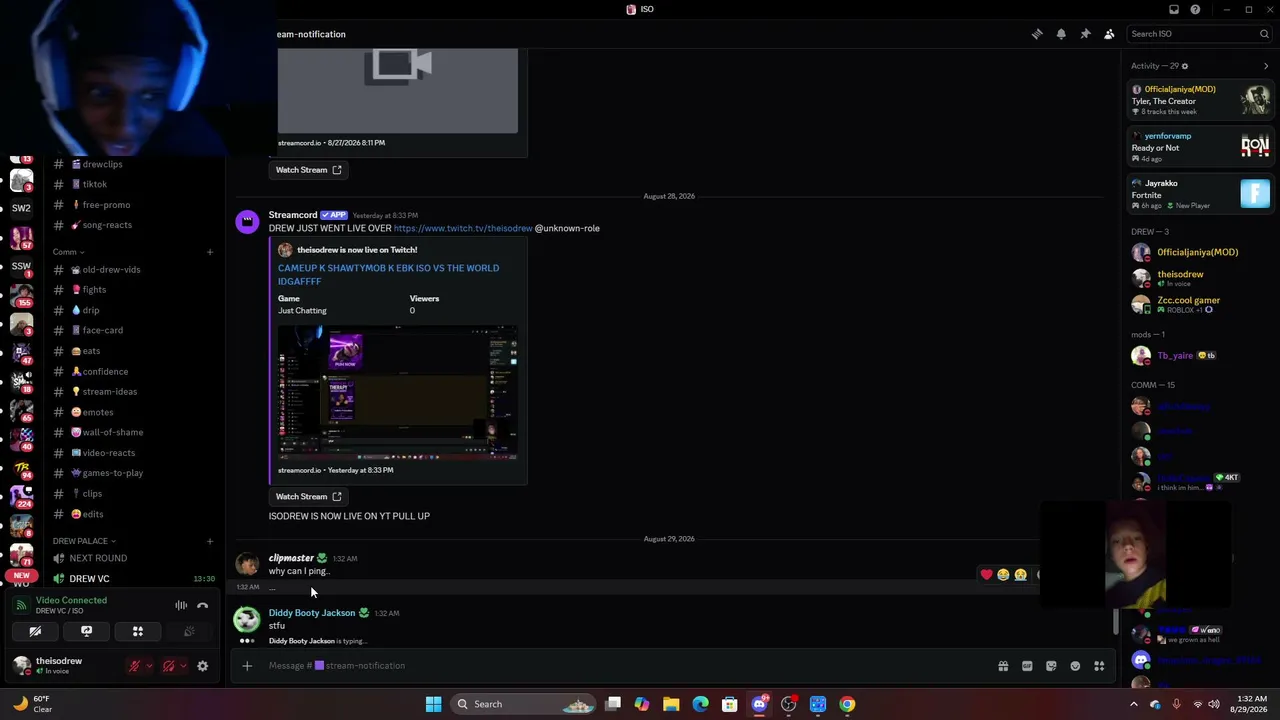1280x720 pixels.
Task: Open Streamcord bot profile name
Action: point(293,215)
